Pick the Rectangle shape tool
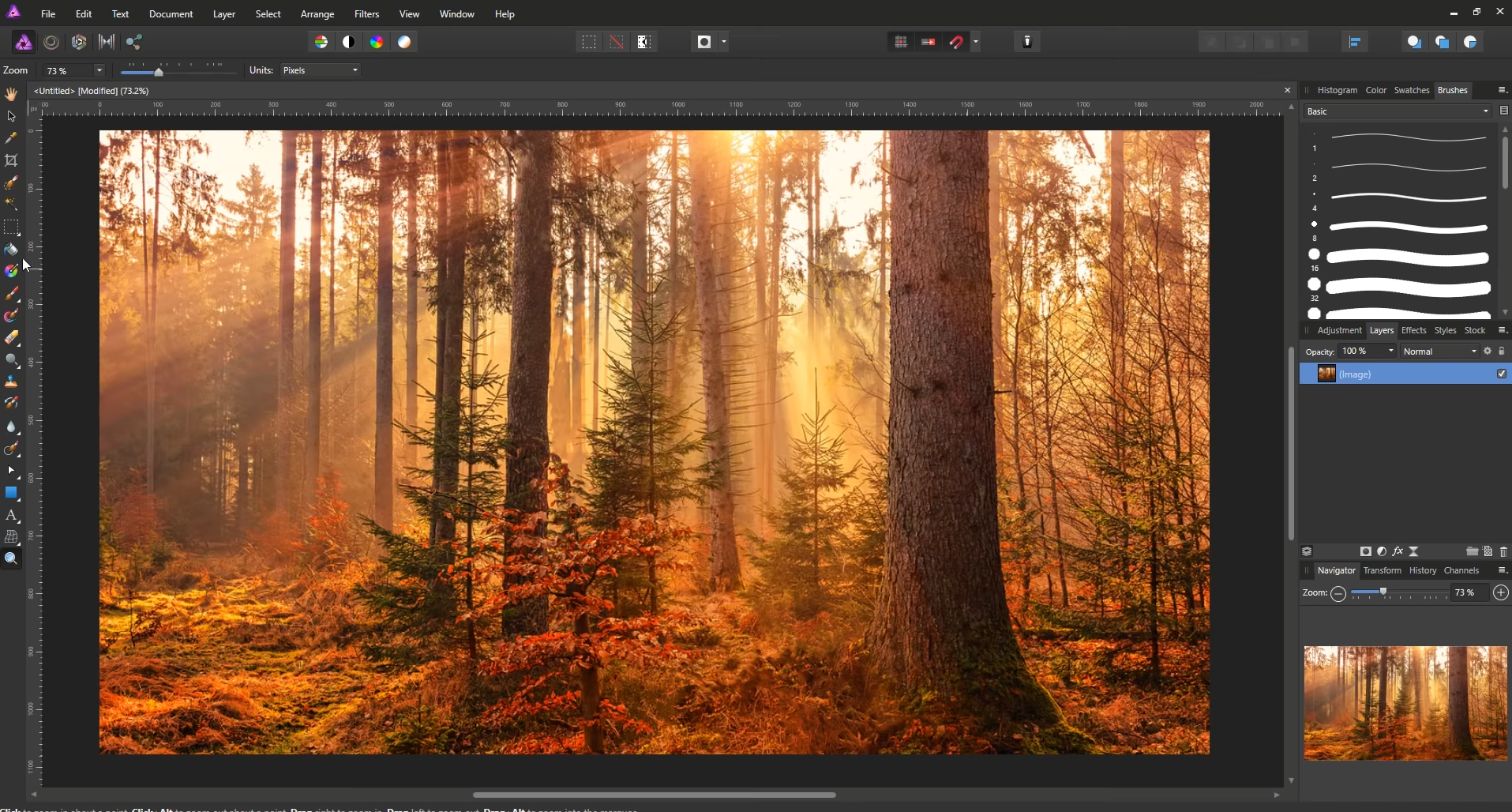1512x812 pixels. tap(11, 493)
